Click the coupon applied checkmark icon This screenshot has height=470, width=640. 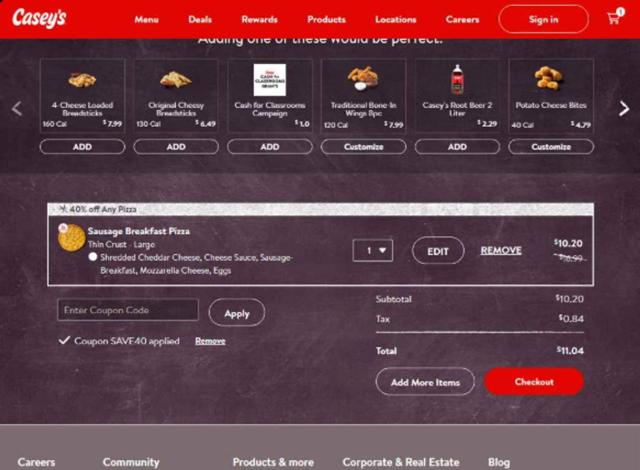(64, 340)
